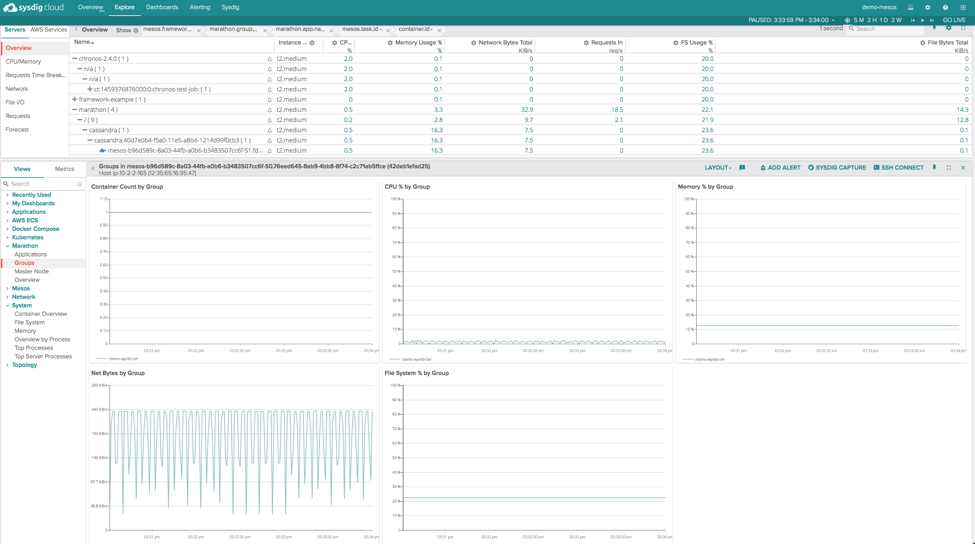Click the Views search field
The width and height of the screenshot is (975, 544).
tap(42, 184)
